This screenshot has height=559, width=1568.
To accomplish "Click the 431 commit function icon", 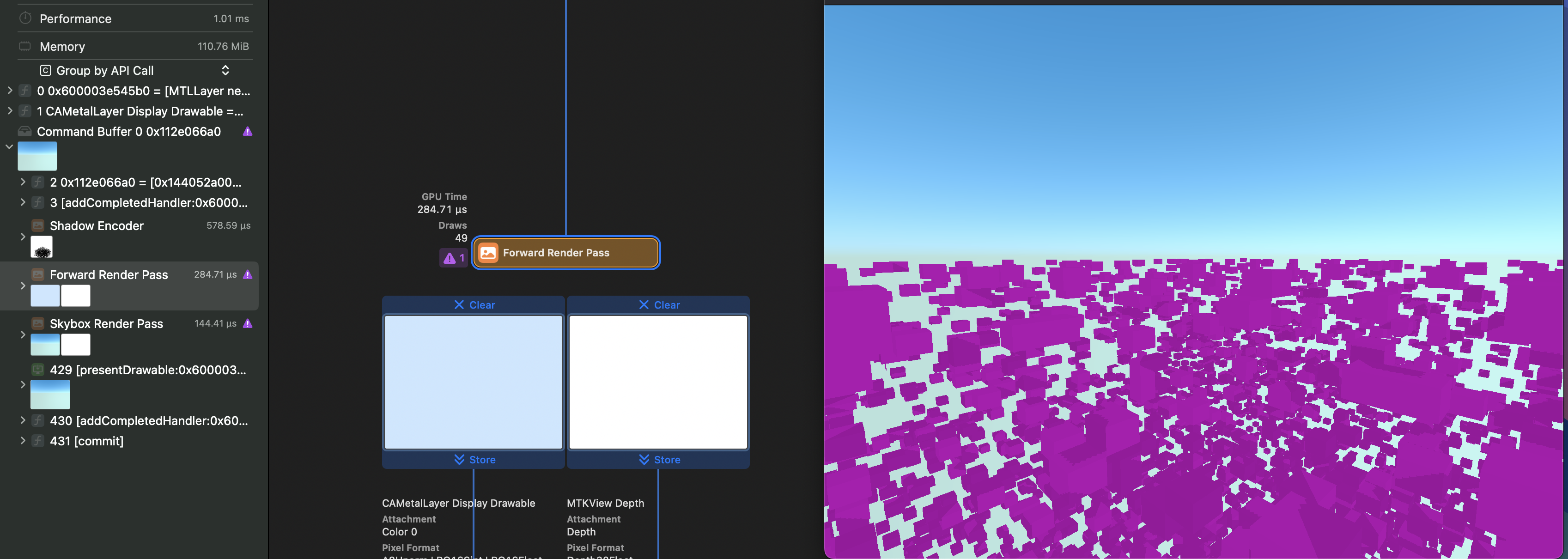I will (x=38, y=440).
